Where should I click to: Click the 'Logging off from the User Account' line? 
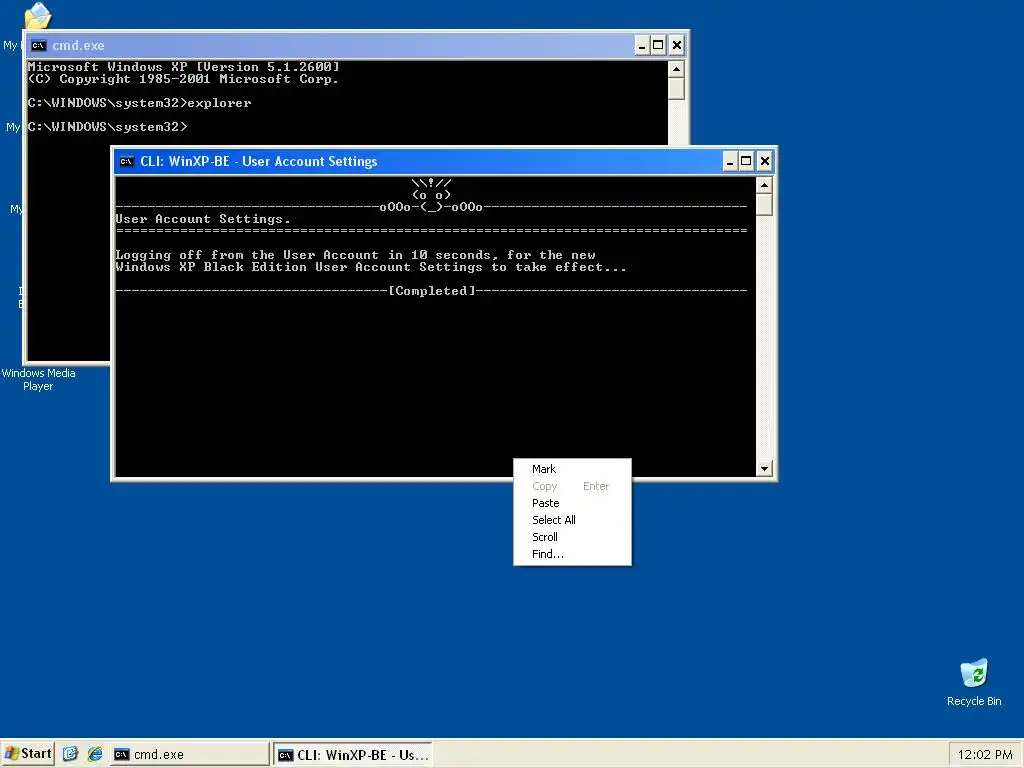pyautogui.click(x=355, y=255)
